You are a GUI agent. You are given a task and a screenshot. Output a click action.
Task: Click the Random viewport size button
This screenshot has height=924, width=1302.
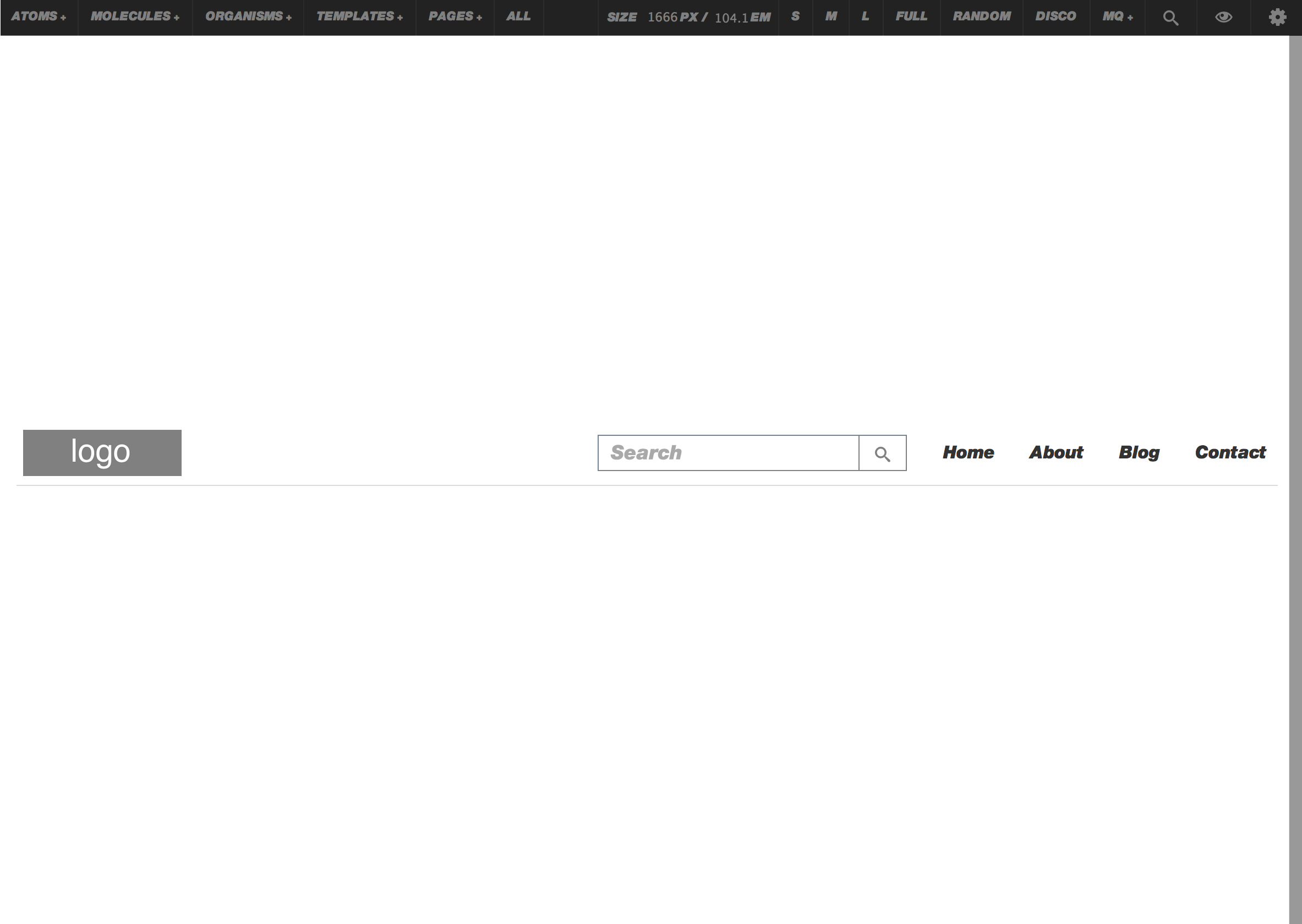(x=981, y=17)
